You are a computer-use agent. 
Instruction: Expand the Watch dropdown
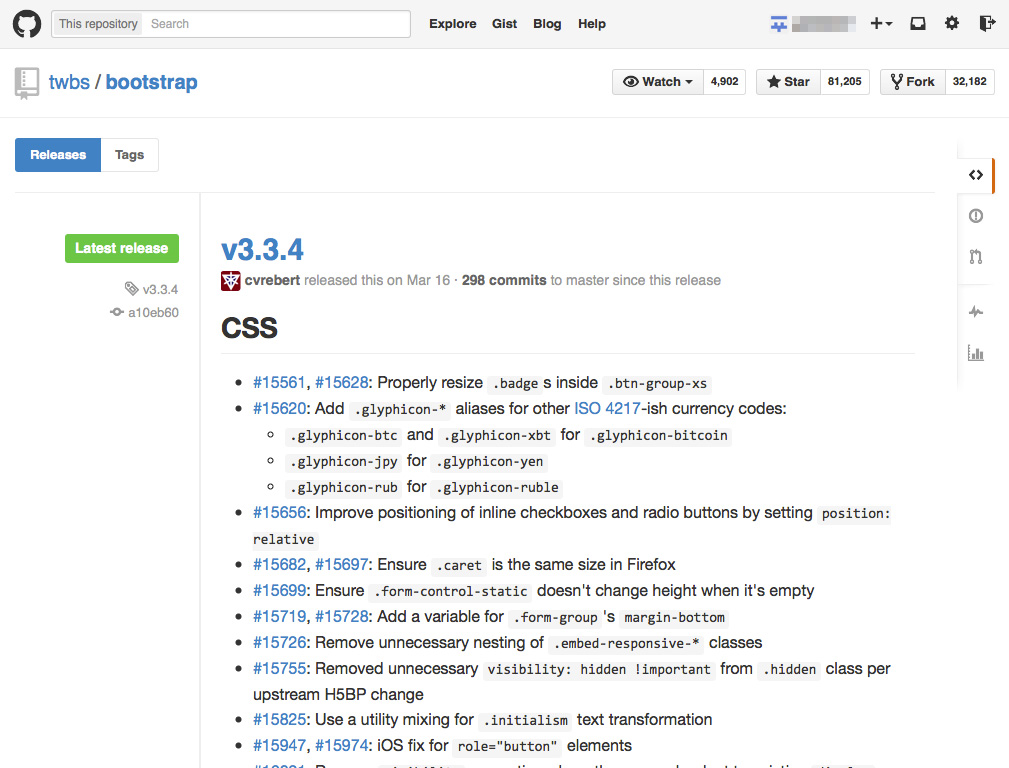coord(657,81)
